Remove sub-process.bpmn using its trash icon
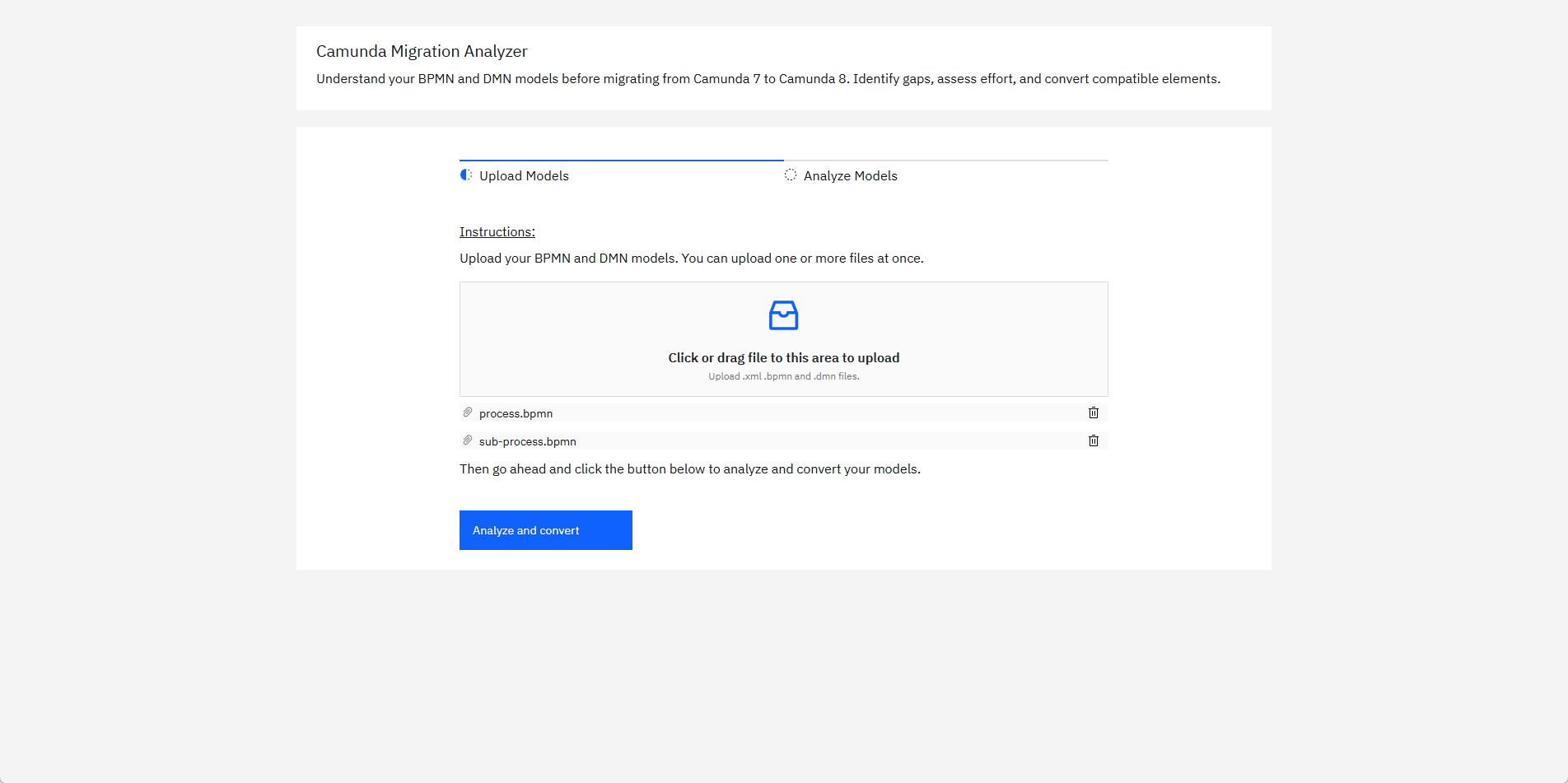This screenshot has width=1568, height=783. pyautogui.click(x=1094, y=440)
